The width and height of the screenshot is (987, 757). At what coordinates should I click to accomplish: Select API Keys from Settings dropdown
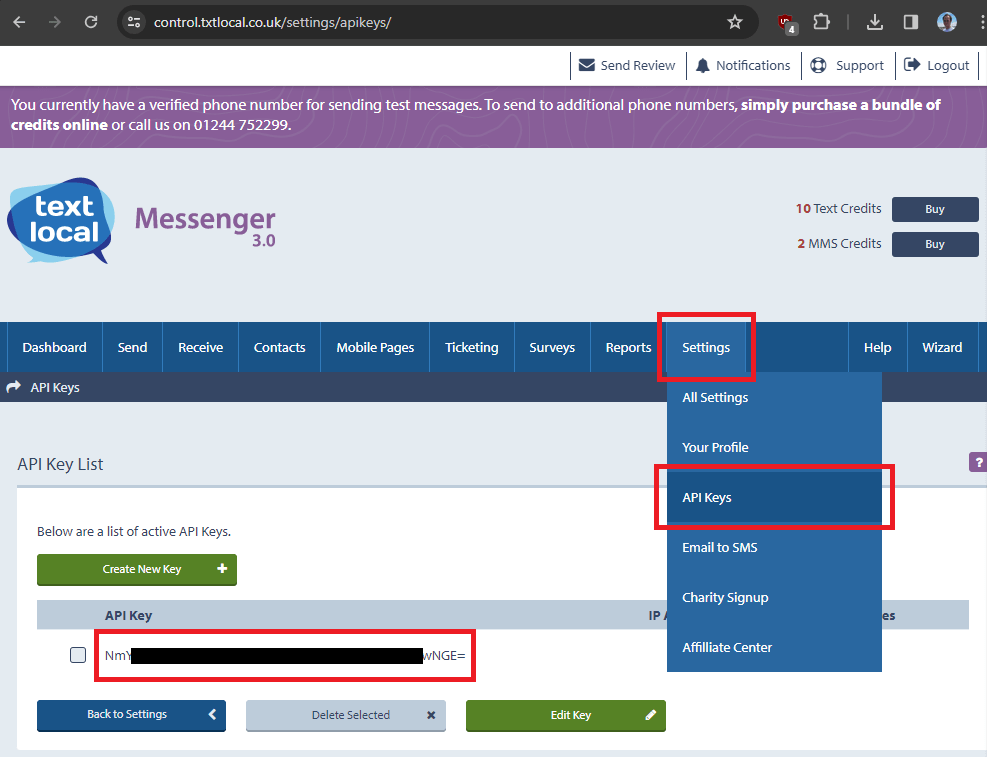[x=774, y=497]
